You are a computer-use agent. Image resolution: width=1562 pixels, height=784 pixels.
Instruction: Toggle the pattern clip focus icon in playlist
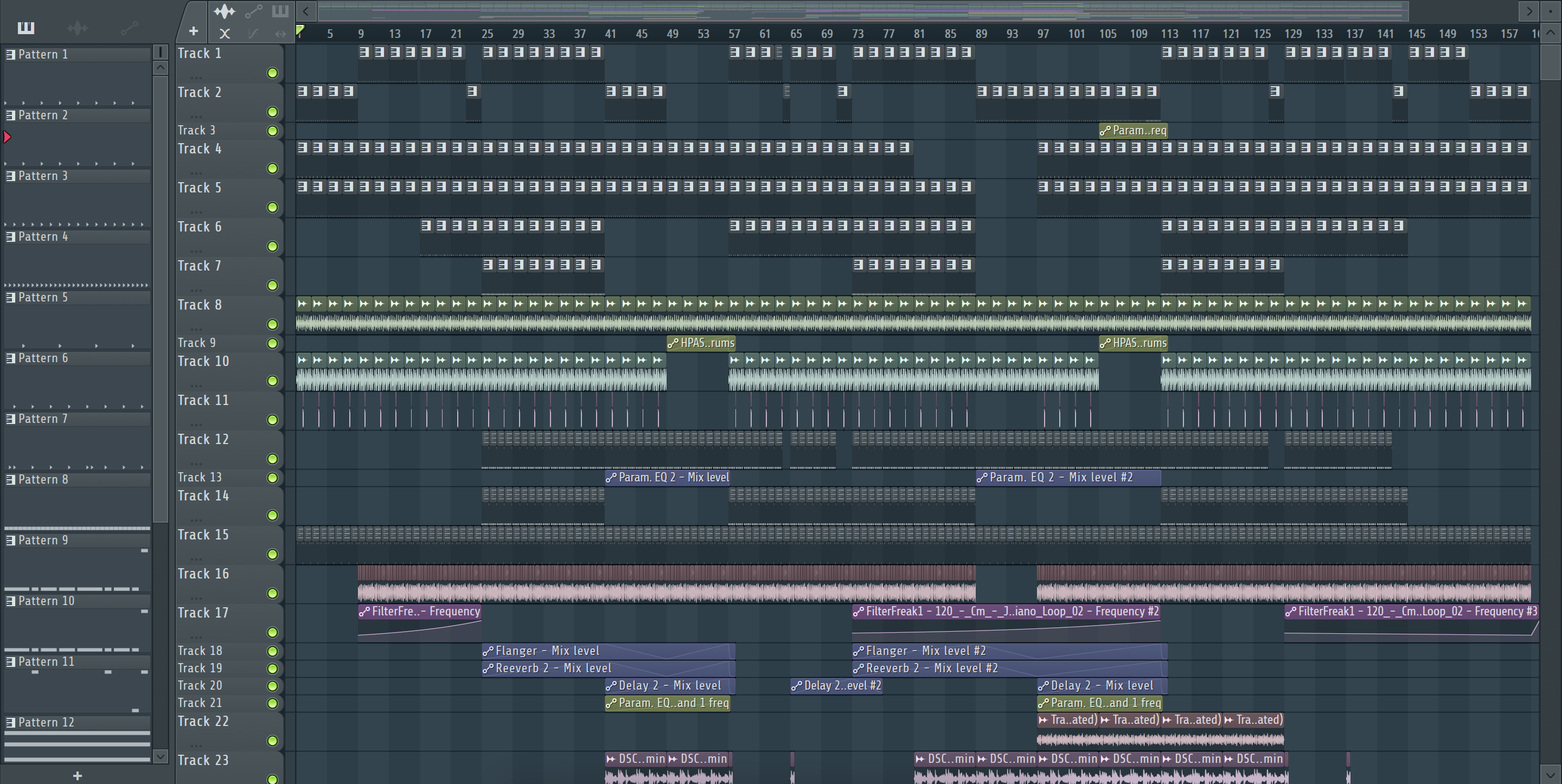(x=280, y=11)
